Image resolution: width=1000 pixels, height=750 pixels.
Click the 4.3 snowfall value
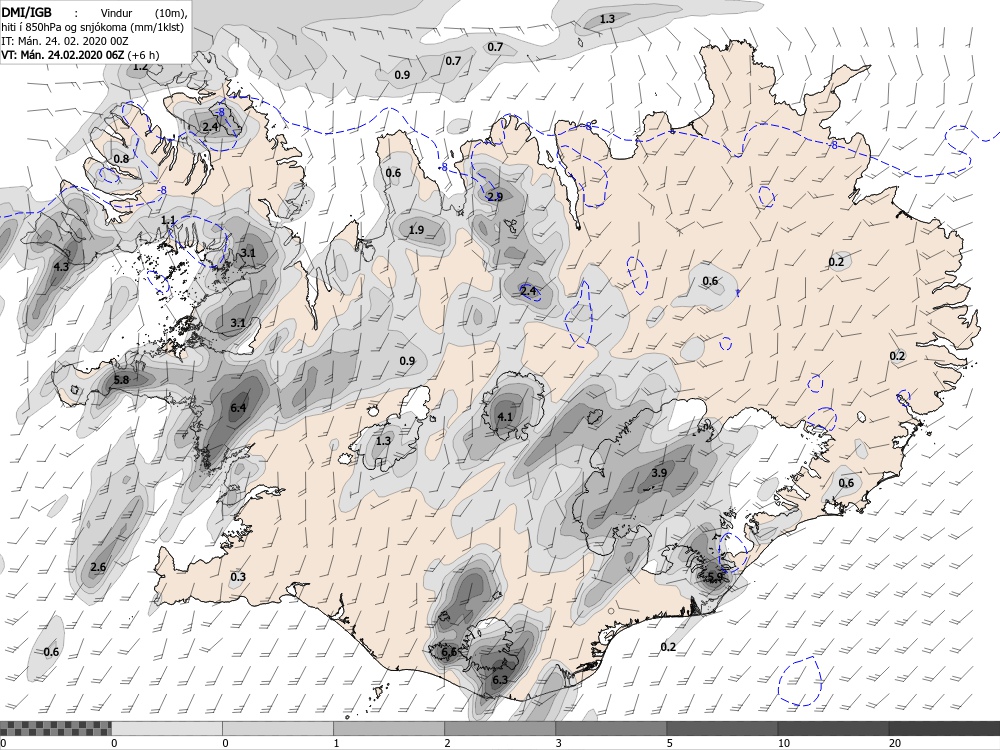pos(61,267)
